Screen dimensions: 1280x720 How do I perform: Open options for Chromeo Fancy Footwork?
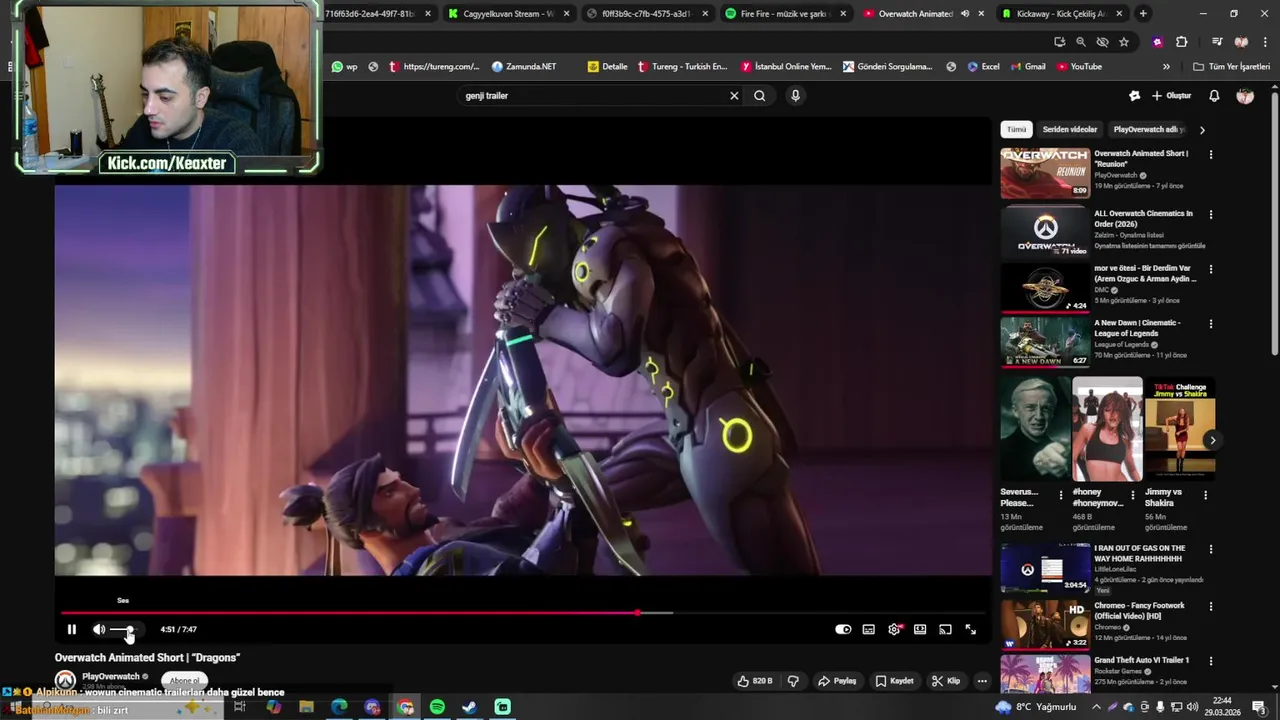1211,607
